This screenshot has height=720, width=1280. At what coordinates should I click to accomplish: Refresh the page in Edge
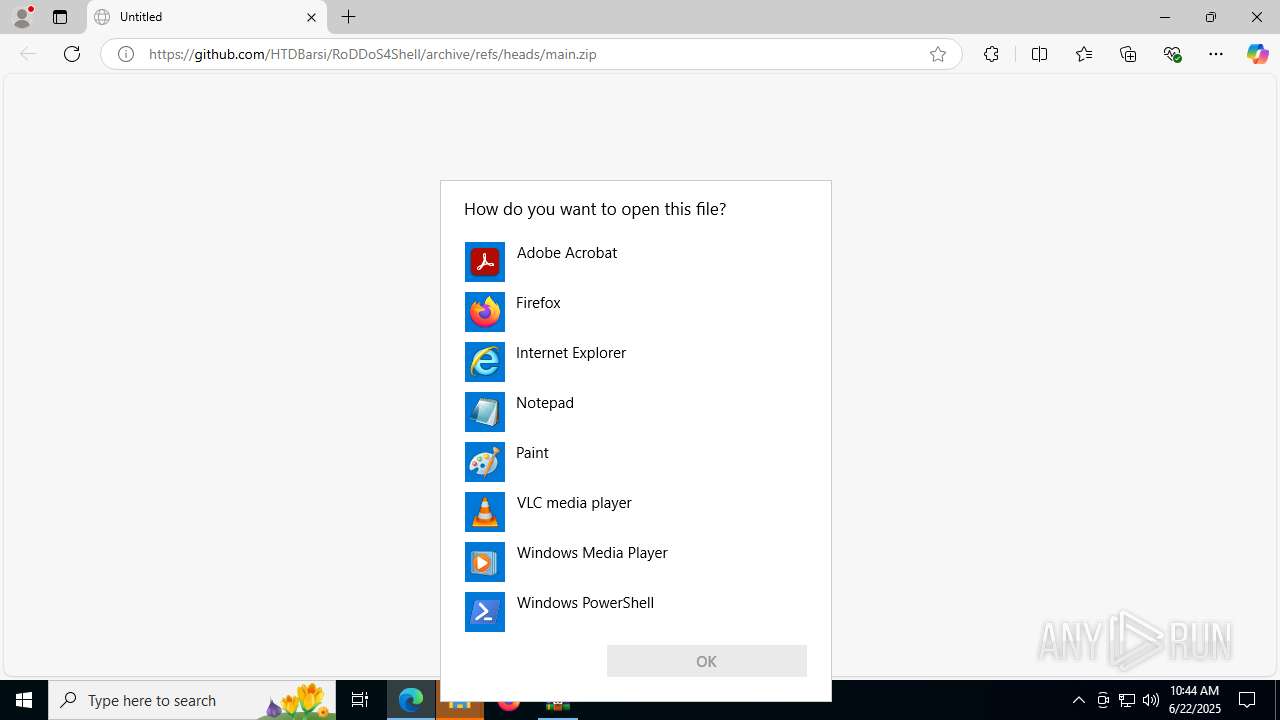tap(72, 54)
